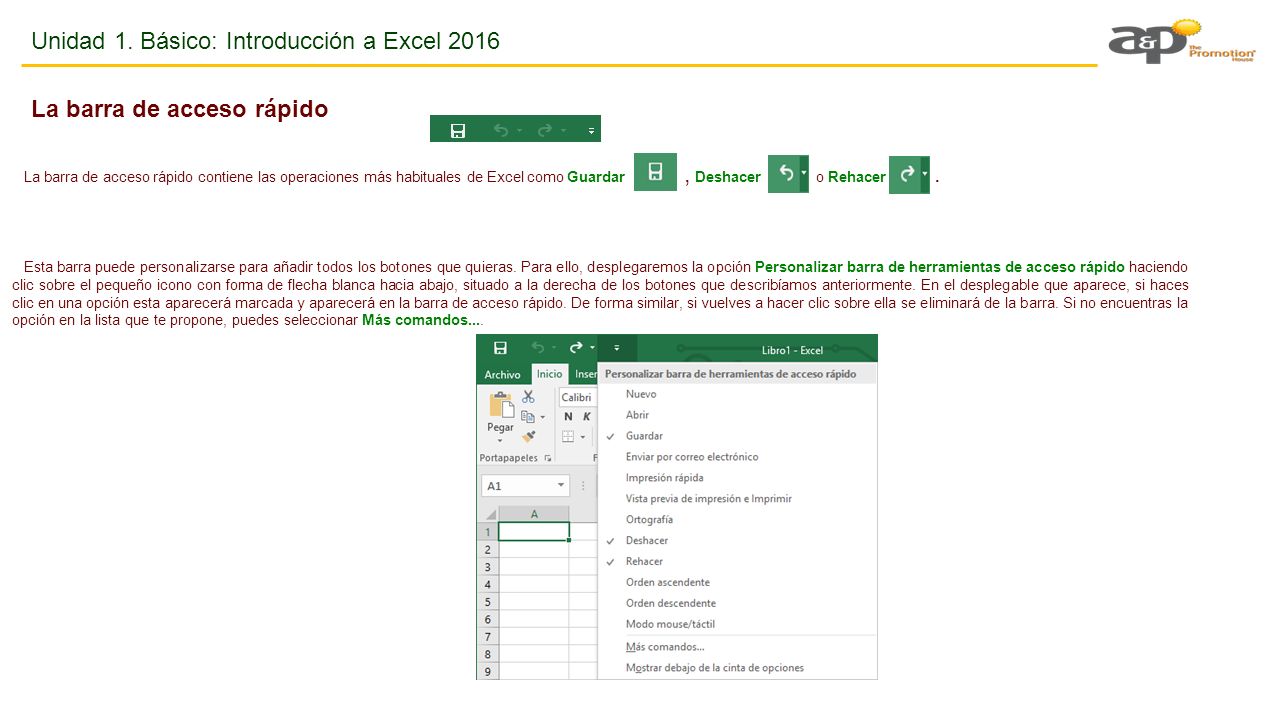Enable the Ortografía option
The height and width of the screenshot is (720, 1280).
(737, 520)
